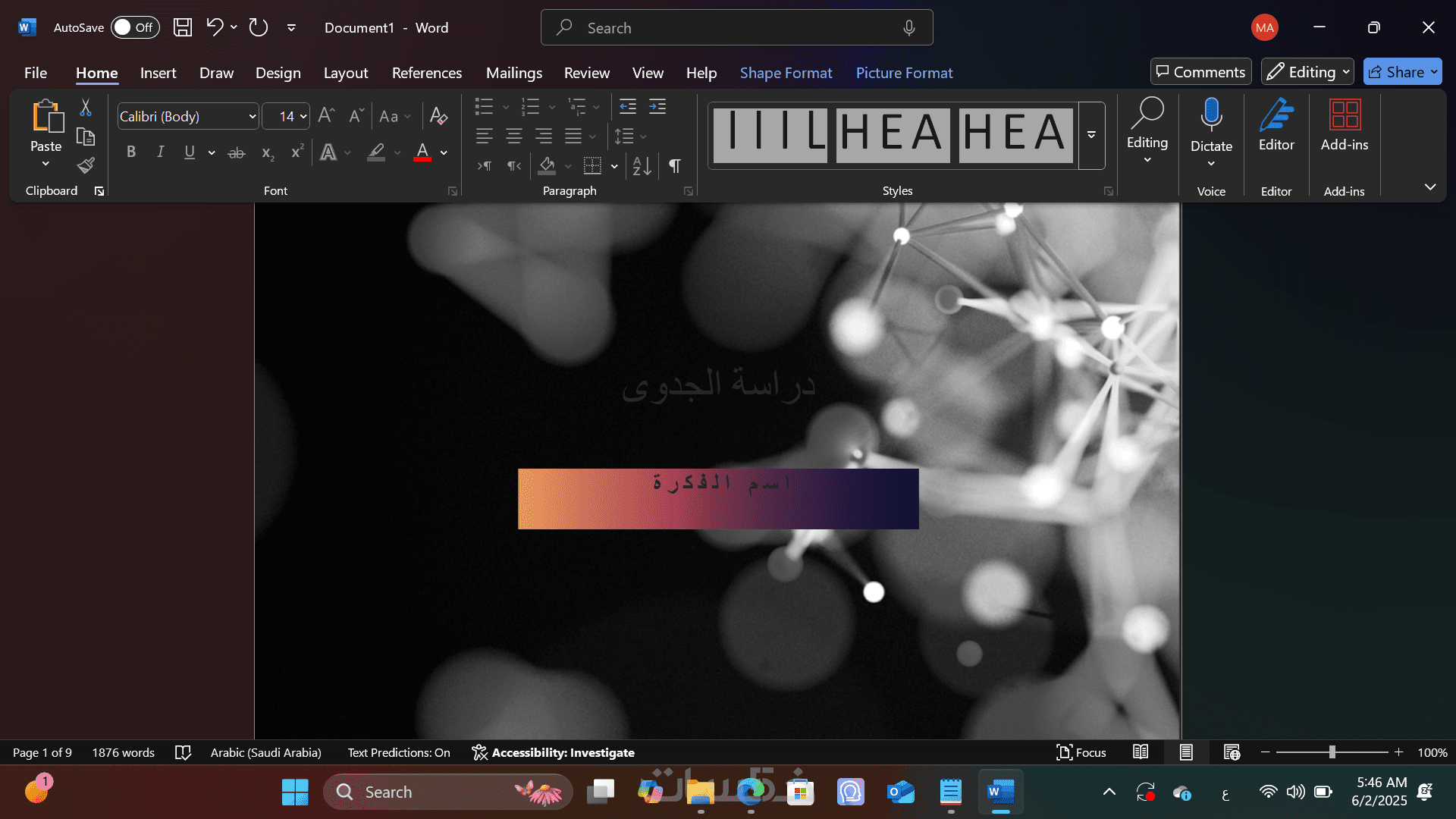Click the Search box in title bar
Viewport: 1456px width, 819px height.
736,28
